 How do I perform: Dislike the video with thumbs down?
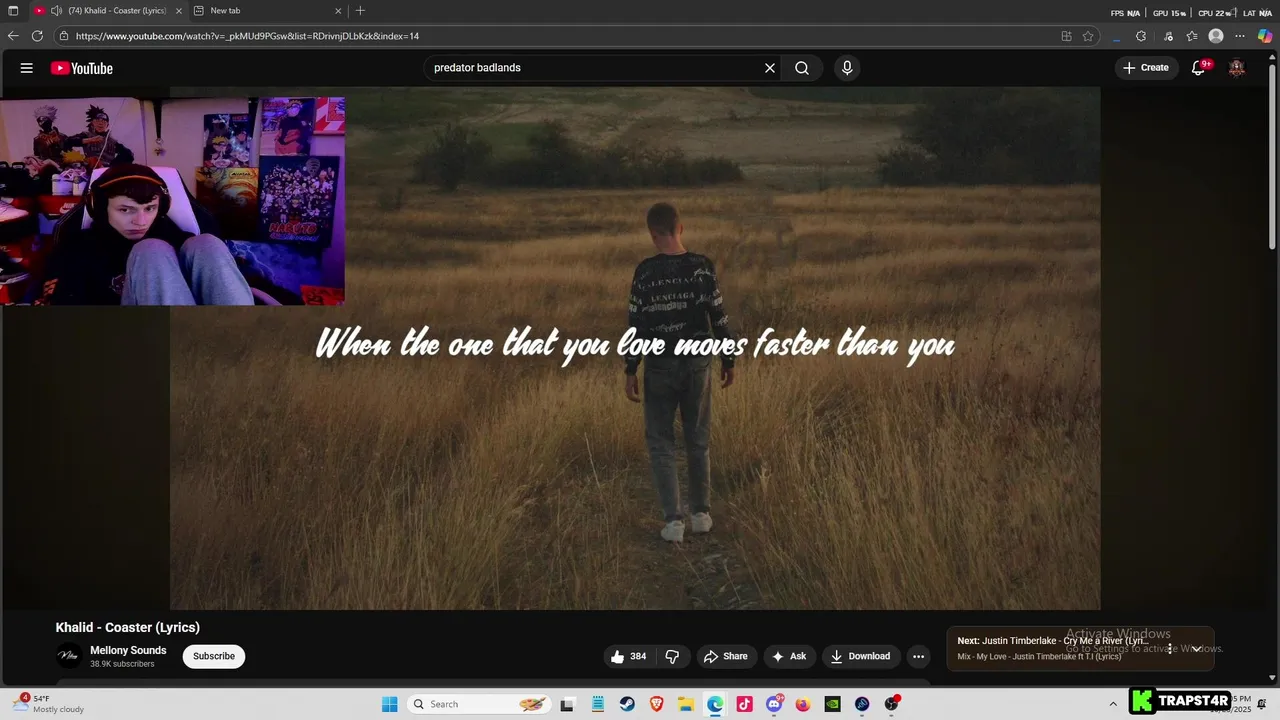[x=672, y=656]
